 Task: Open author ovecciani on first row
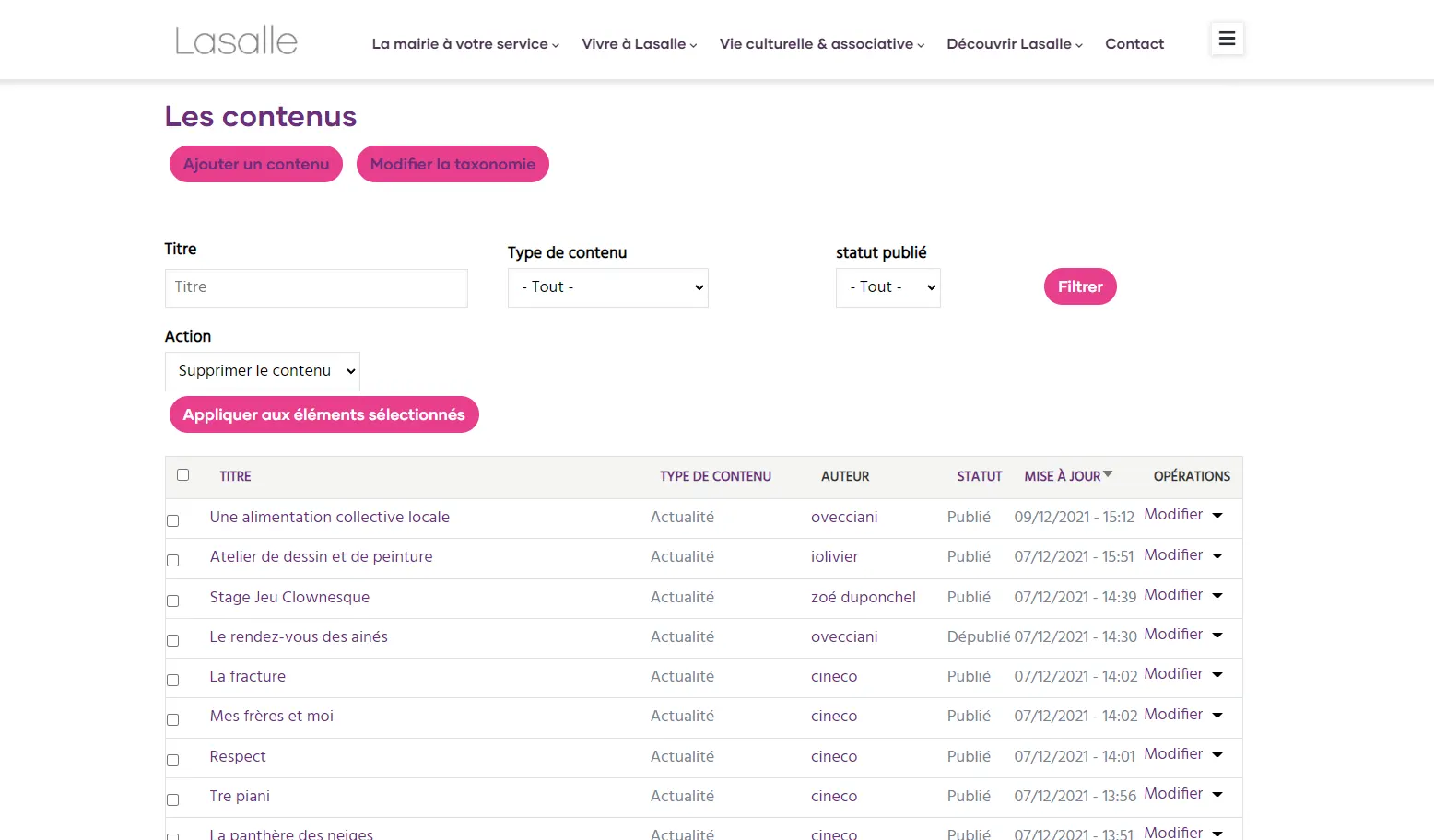[844, 518]
